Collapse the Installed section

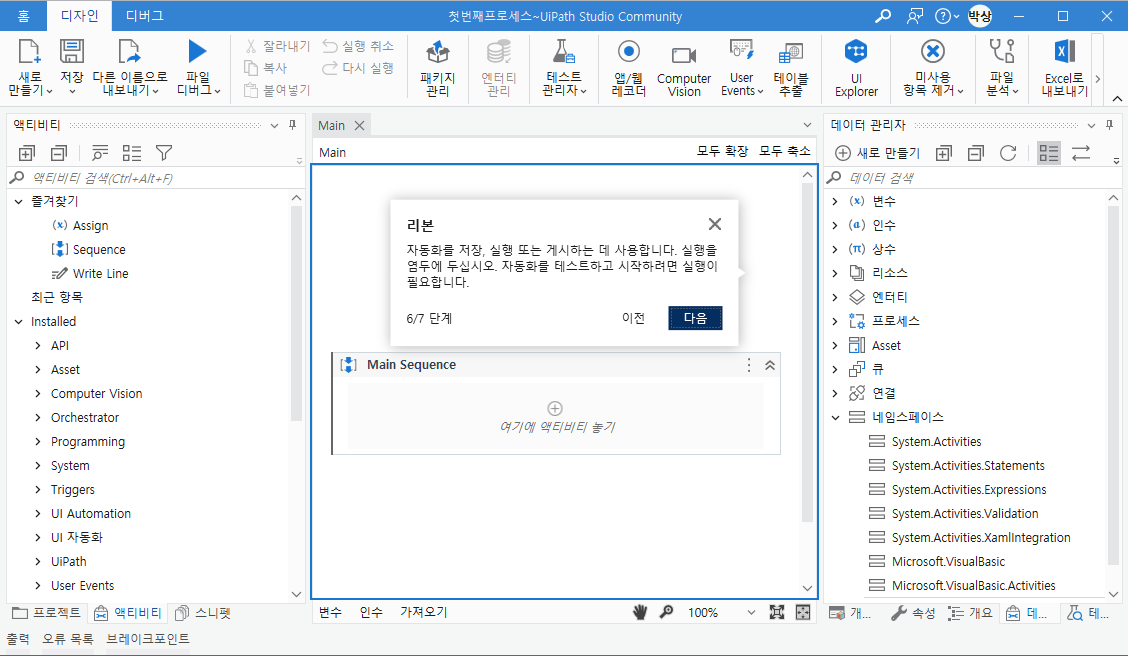19,322
